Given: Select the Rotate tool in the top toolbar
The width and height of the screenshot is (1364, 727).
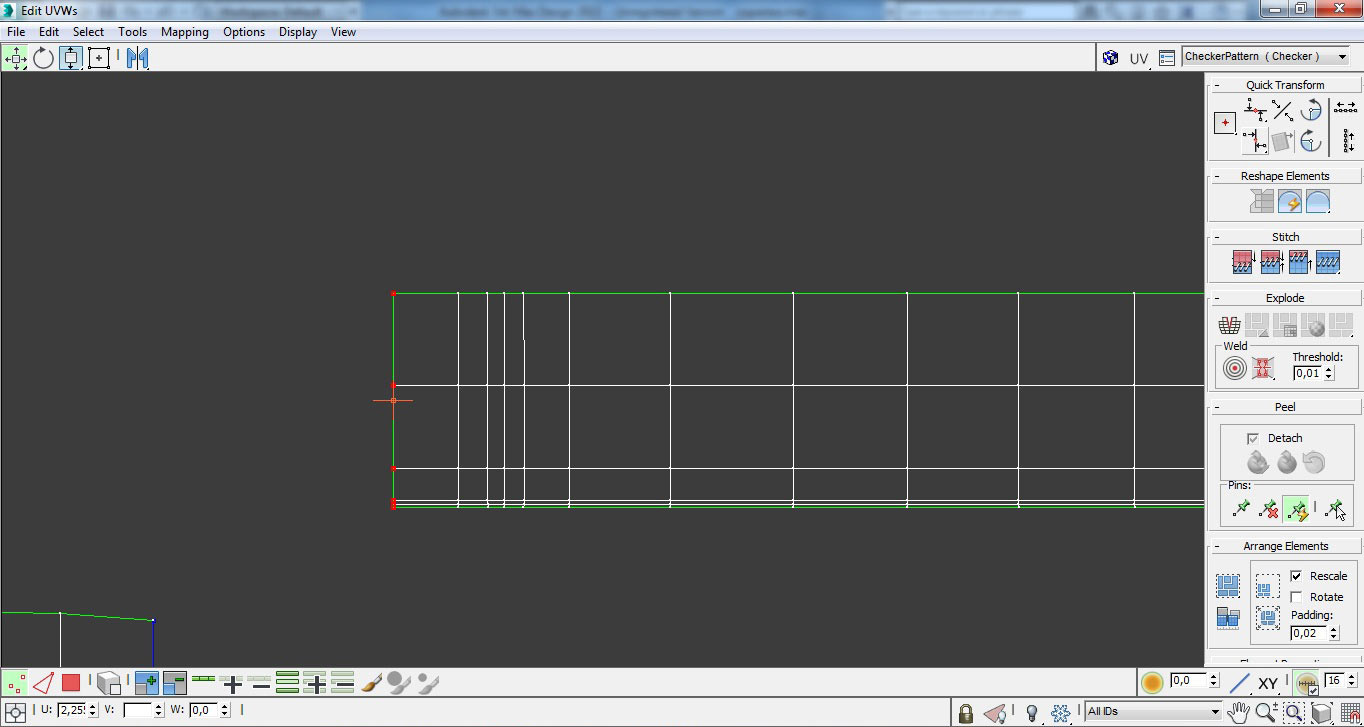Looking at the screenshot, I should [43, 58].
